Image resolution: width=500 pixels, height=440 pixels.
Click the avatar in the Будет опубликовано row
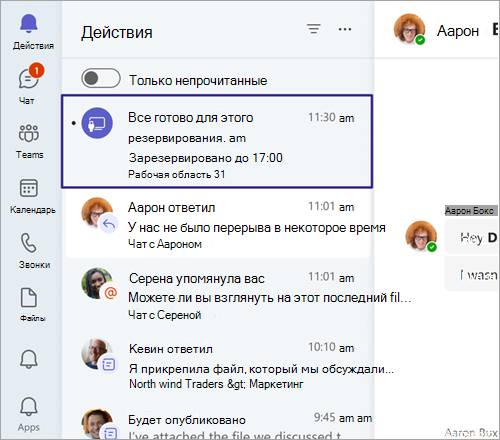click(x=99, y=424)
